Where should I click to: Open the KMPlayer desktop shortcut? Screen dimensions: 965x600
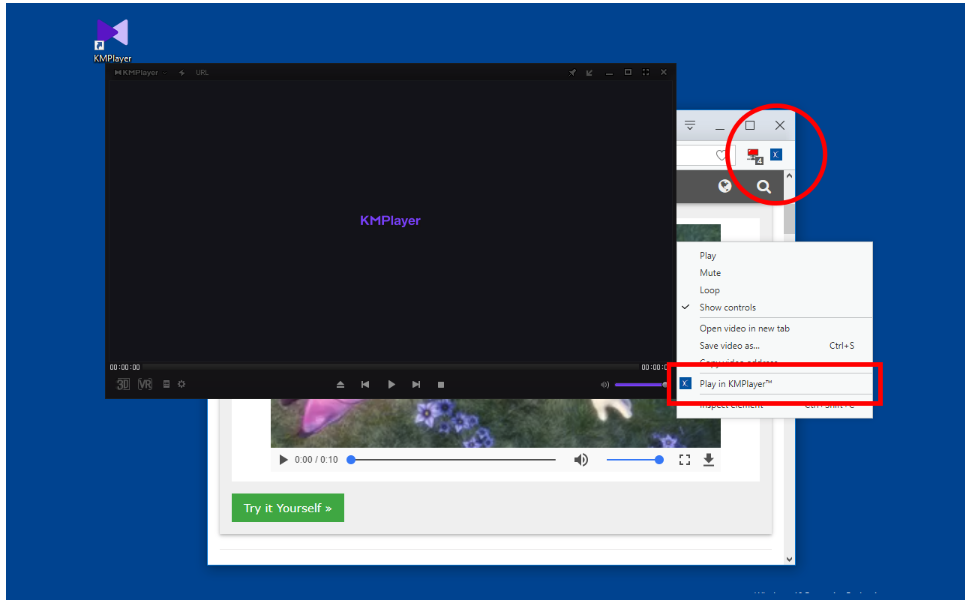(113, 41)
